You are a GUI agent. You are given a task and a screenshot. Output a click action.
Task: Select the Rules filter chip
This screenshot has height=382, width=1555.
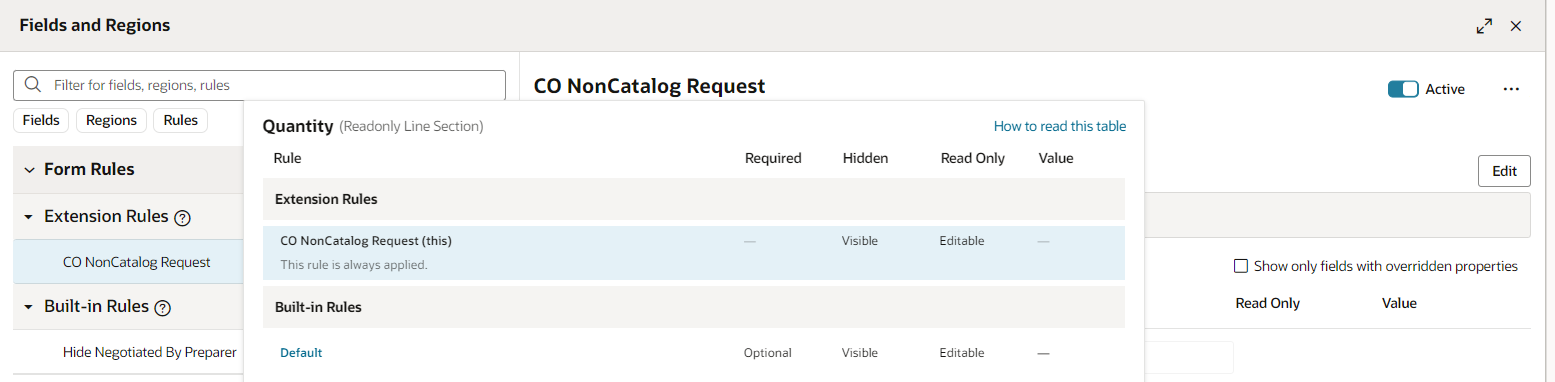(x=181, y=120)
